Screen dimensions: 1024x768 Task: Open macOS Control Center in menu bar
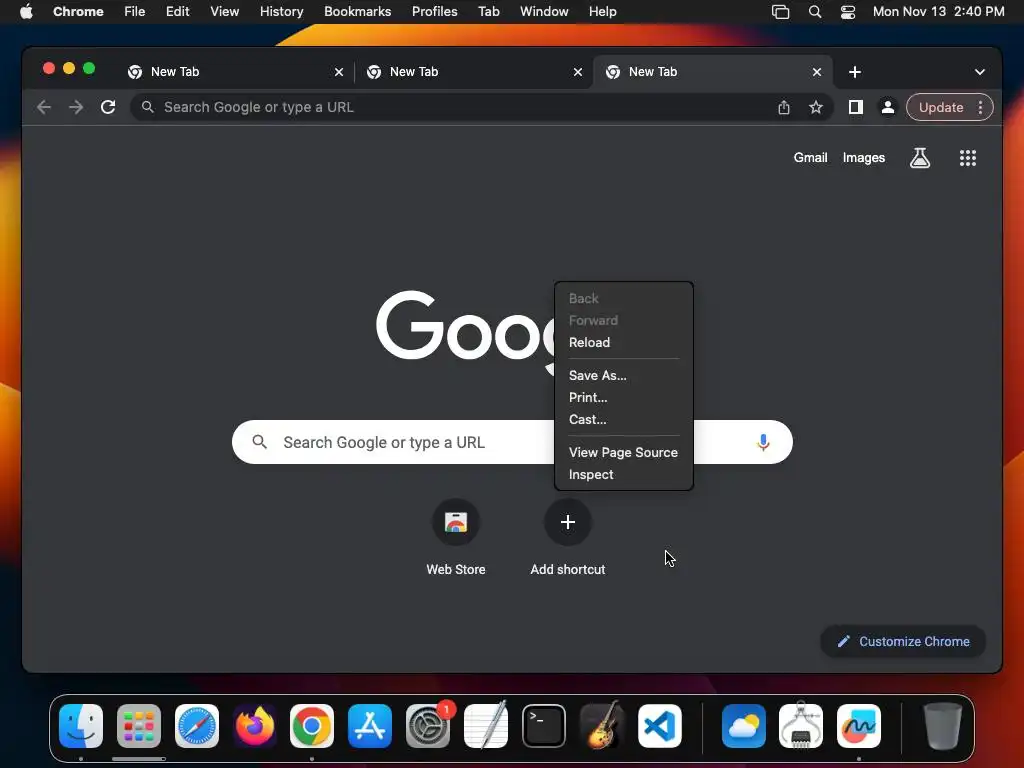(848, 12)
